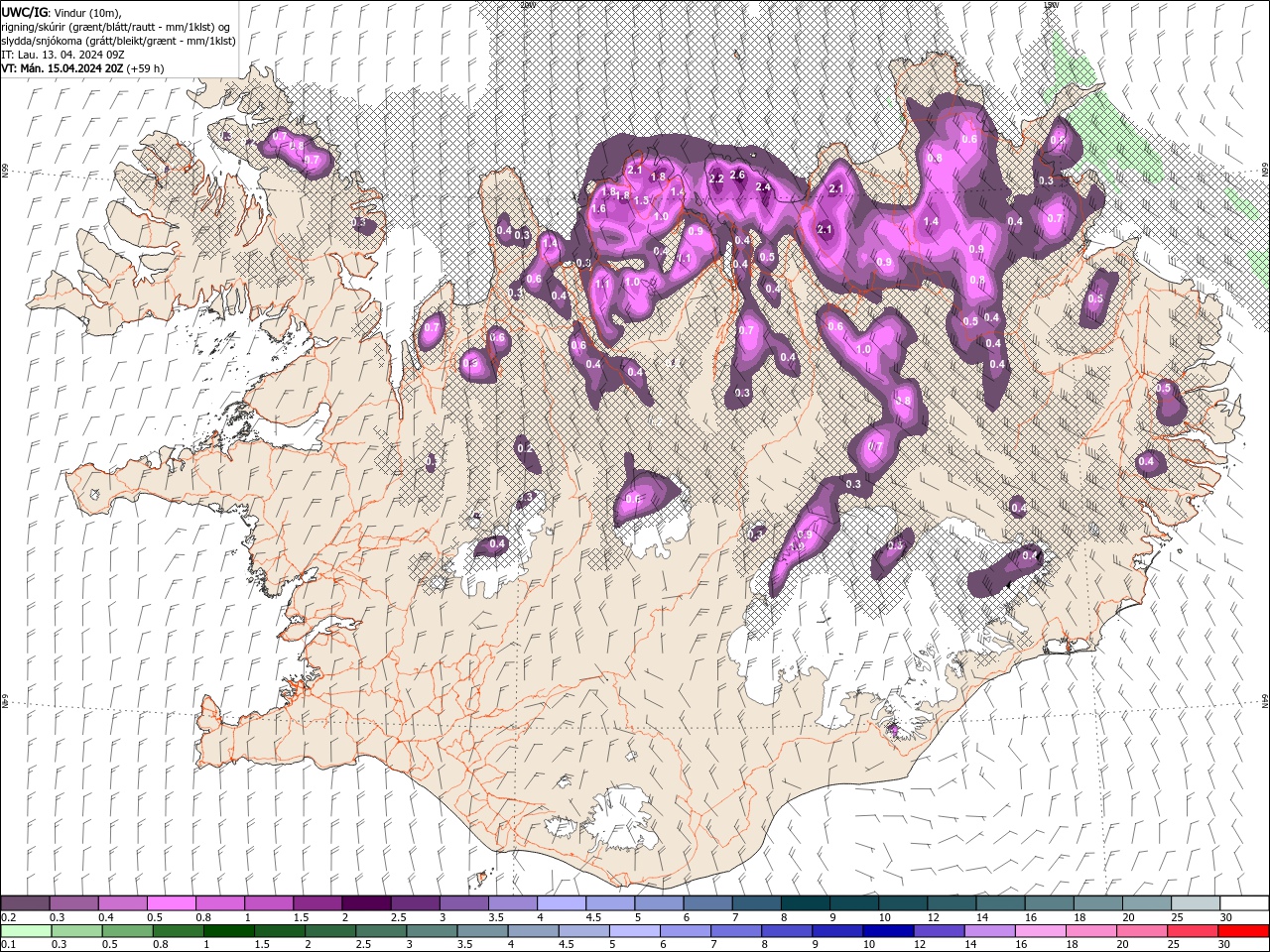
Task: Pick the dark teal upper swatch between 8 and 9
Action: 806,903
